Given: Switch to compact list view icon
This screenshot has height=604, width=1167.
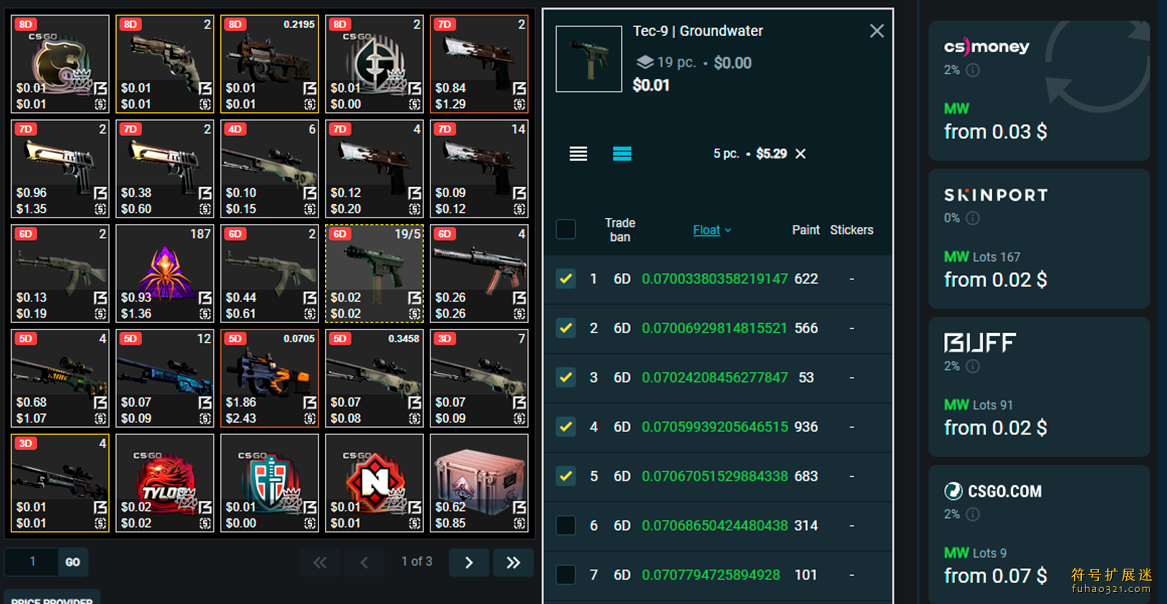Looking at the screenshot, I should coord(578,154).
